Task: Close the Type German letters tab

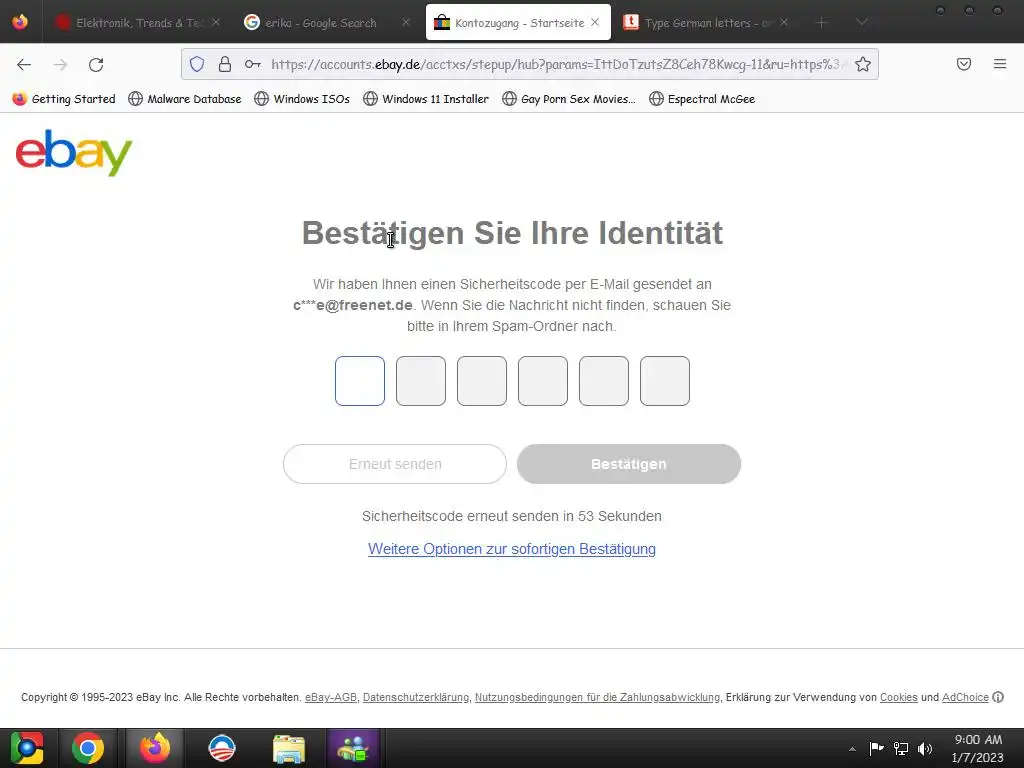Action: (784, 22)
